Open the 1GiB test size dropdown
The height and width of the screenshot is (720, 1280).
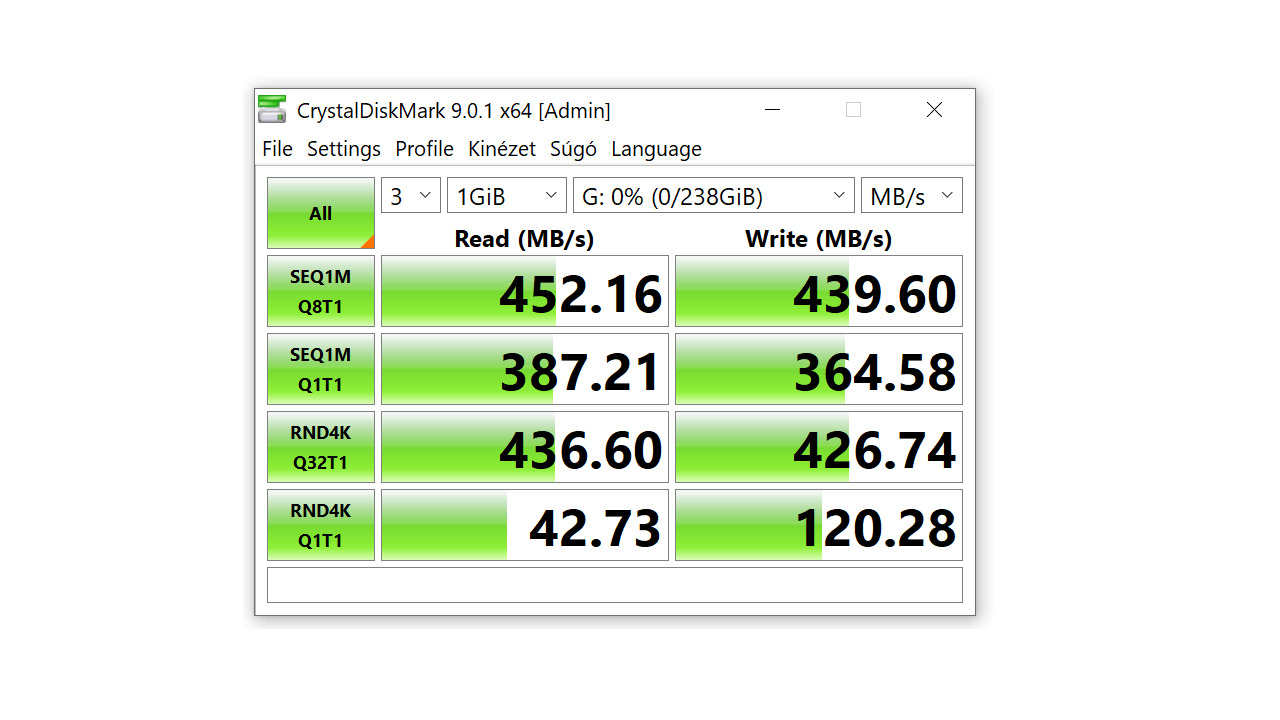pyautogui.click(x=507, y=196)
